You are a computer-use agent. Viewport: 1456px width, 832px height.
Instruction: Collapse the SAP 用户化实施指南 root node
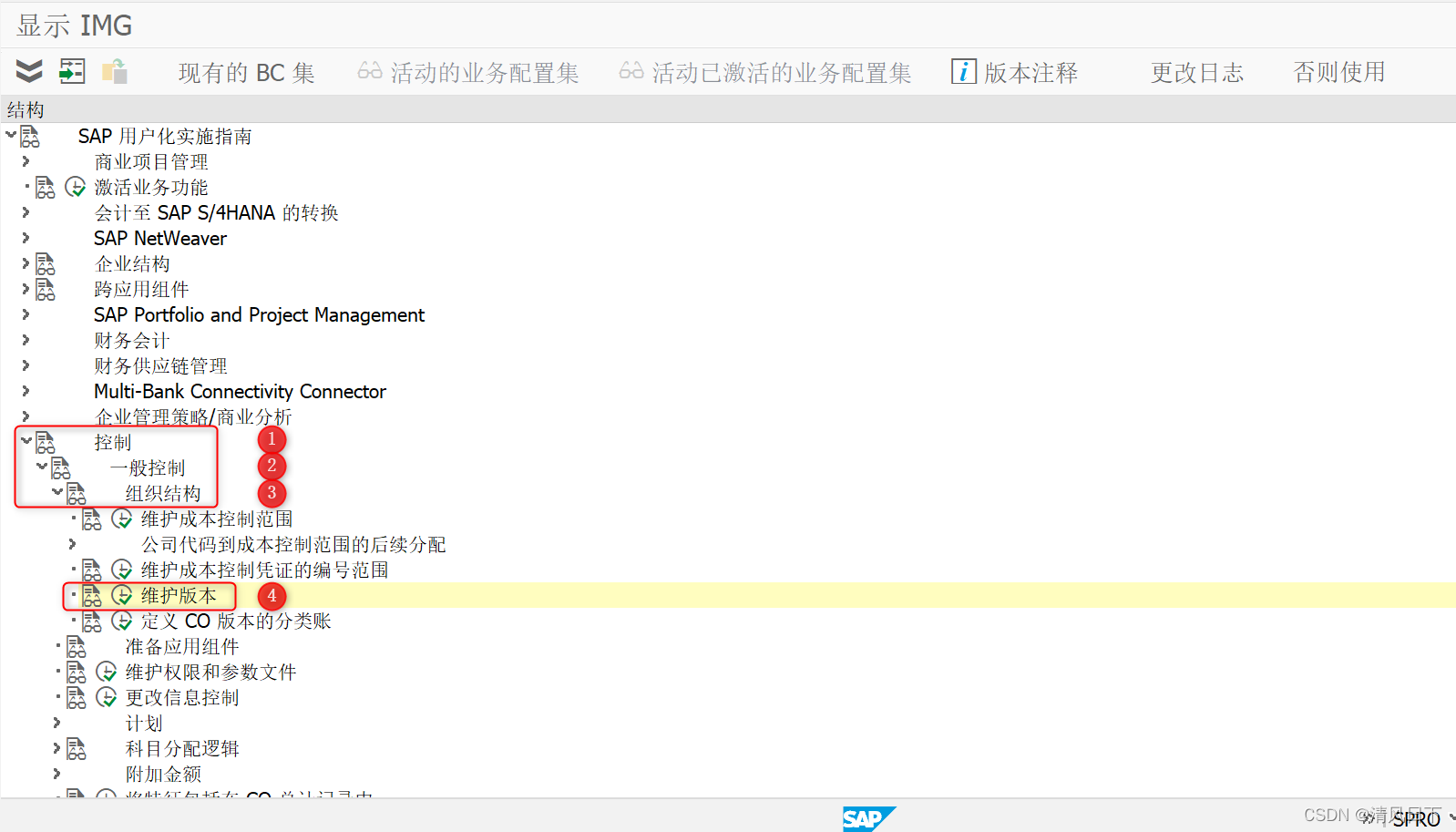click(x=11, y=135)
